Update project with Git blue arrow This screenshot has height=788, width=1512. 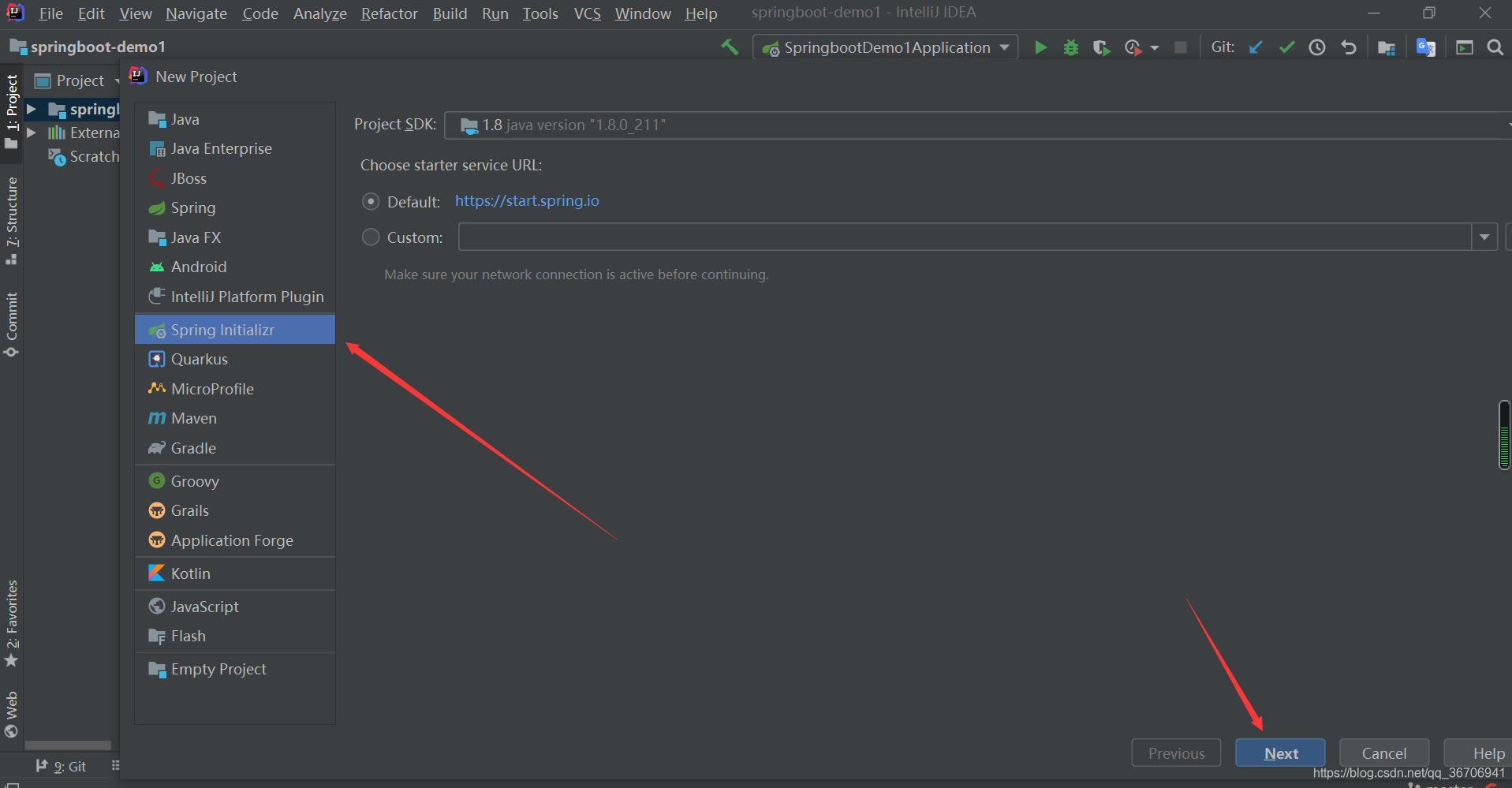tap(1256, 47)
